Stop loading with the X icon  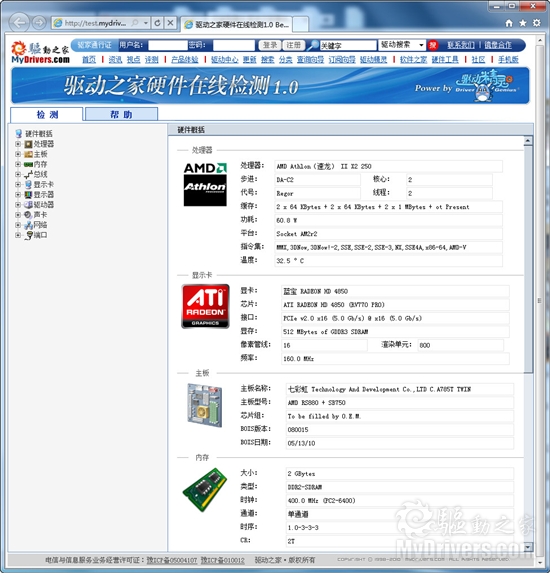(170, 23)
